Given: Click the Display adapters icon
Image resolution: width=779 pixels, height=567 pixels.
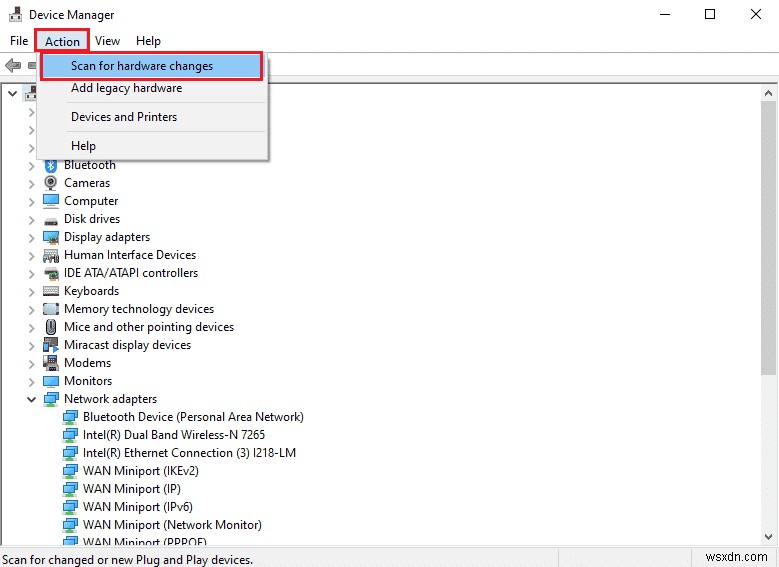Looking at the screenshot, I should pyautogui.click(x=51, y=237).
